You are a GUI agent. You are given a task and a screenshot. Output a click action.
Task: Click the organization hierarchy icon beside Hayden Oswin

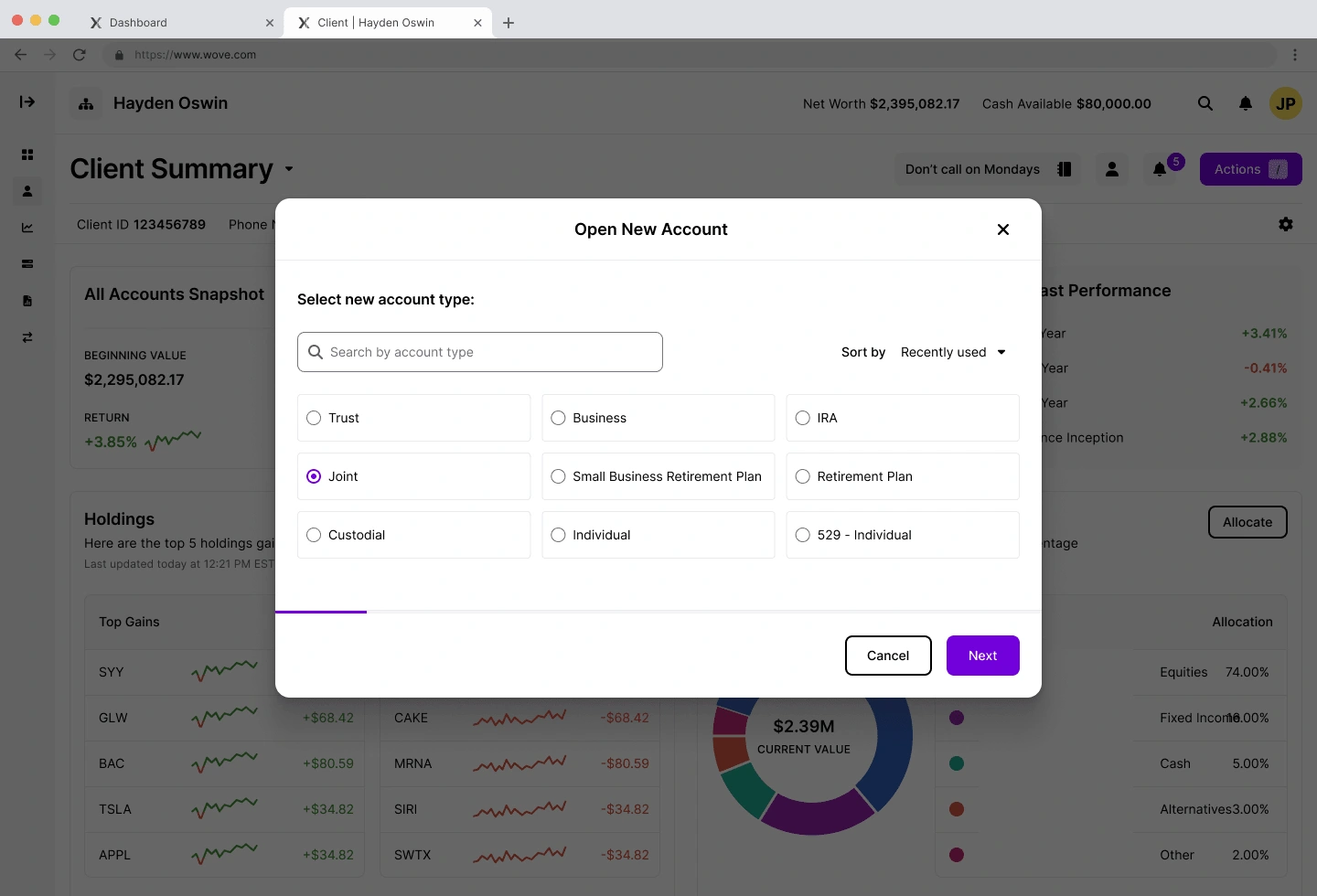coord(86,103)
